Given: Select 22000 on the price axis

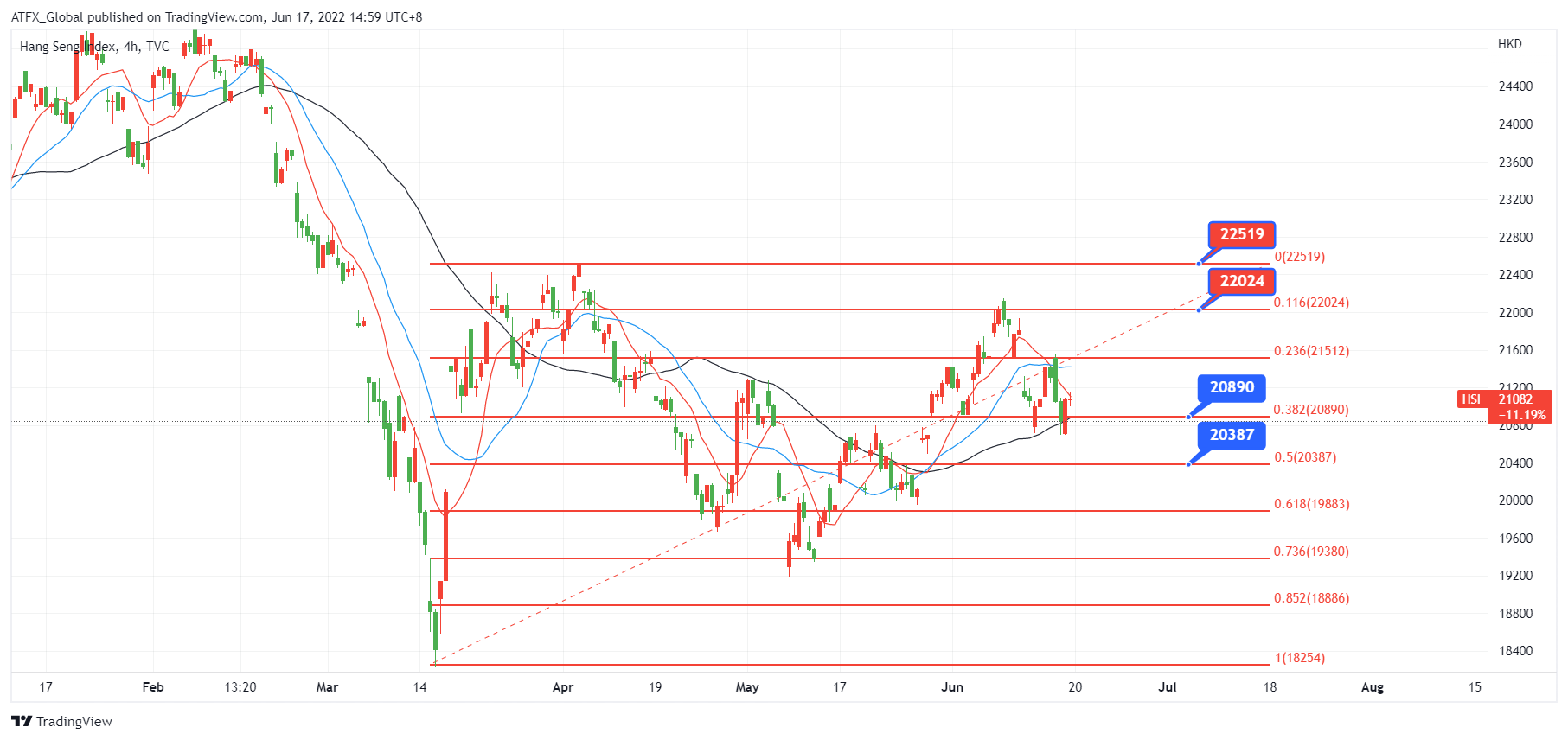Looking at the screenshot, I should pyautogui.click(x=1515, y=313).
